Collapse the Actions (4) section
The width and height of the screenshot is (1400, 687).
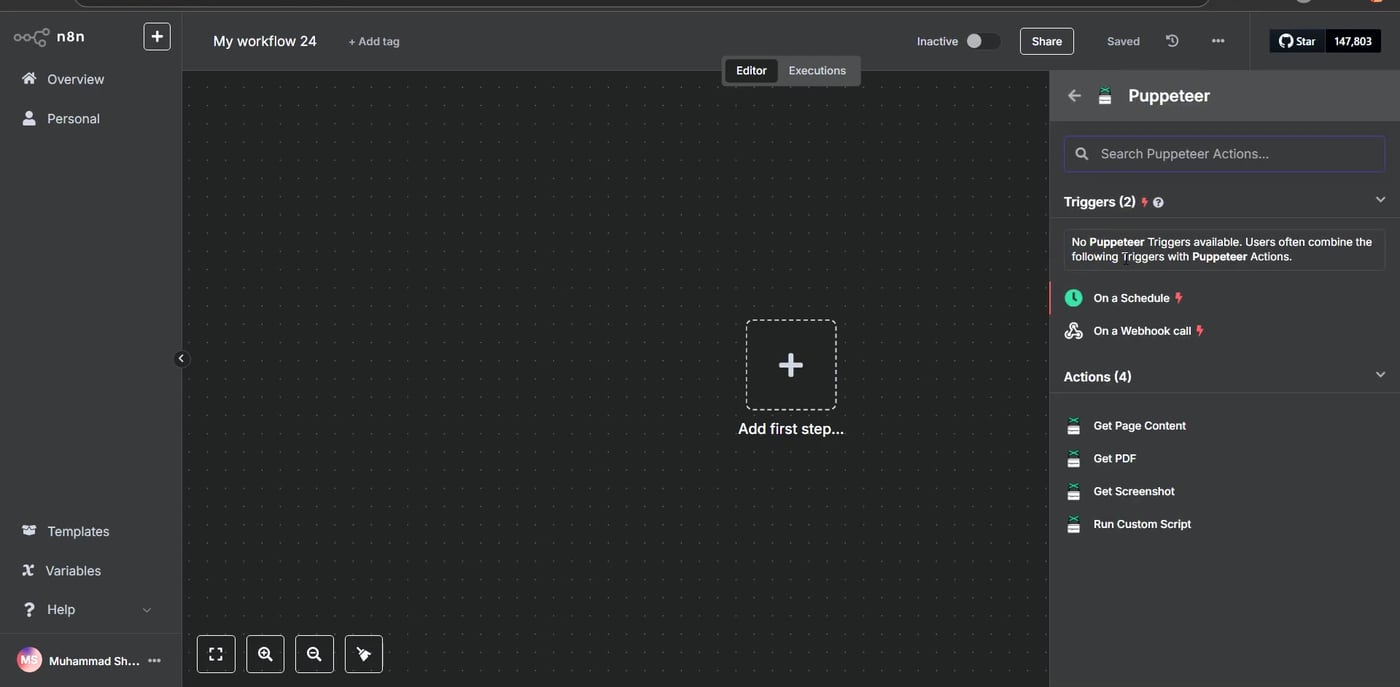1380,375
